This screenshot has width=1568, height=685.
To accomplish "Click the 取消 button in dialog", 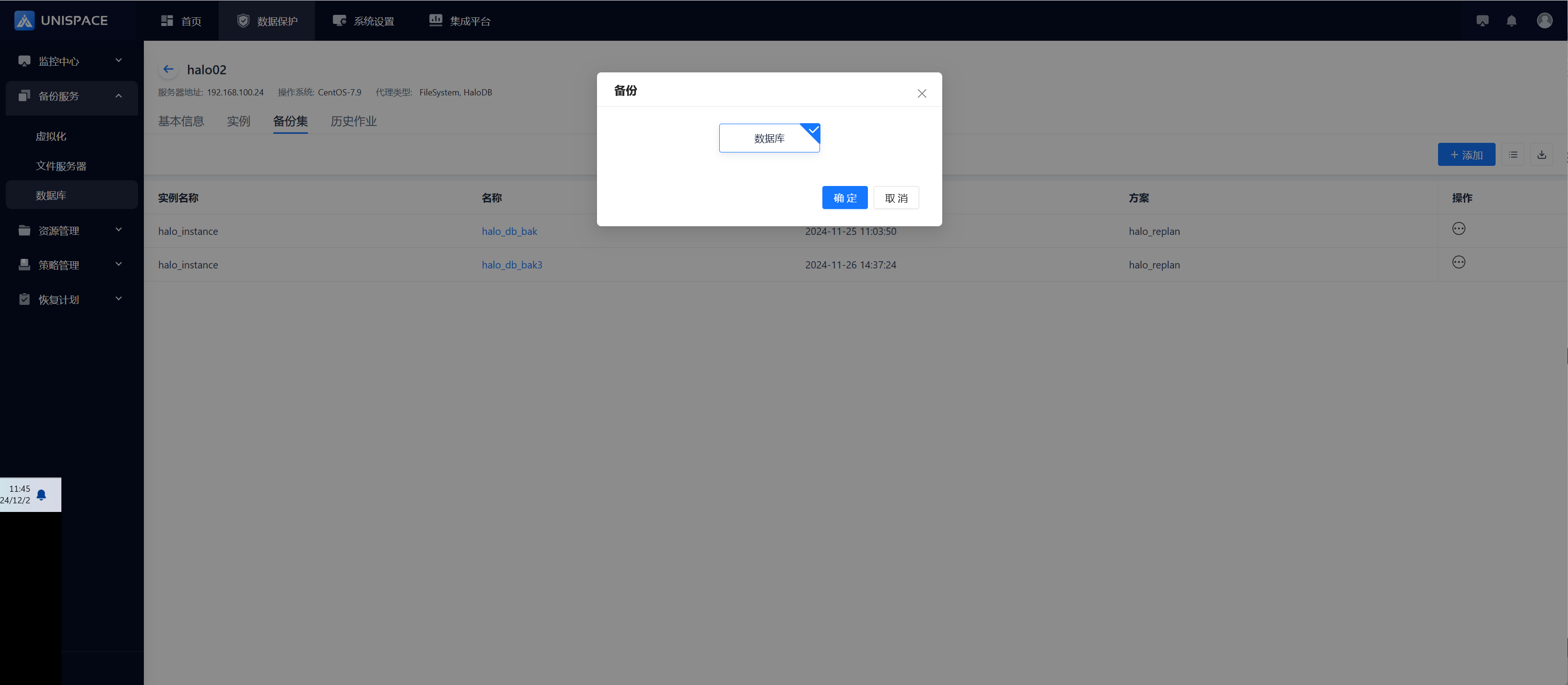I will (x=896, y=197).
